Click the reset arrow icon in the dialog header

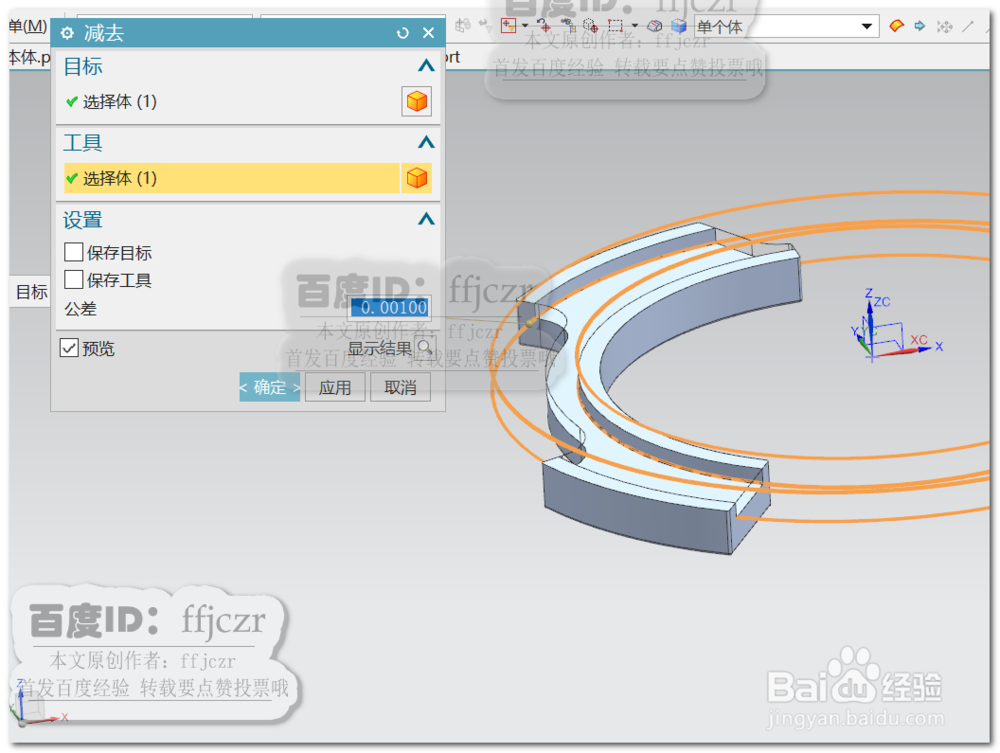tap(403, 33)
